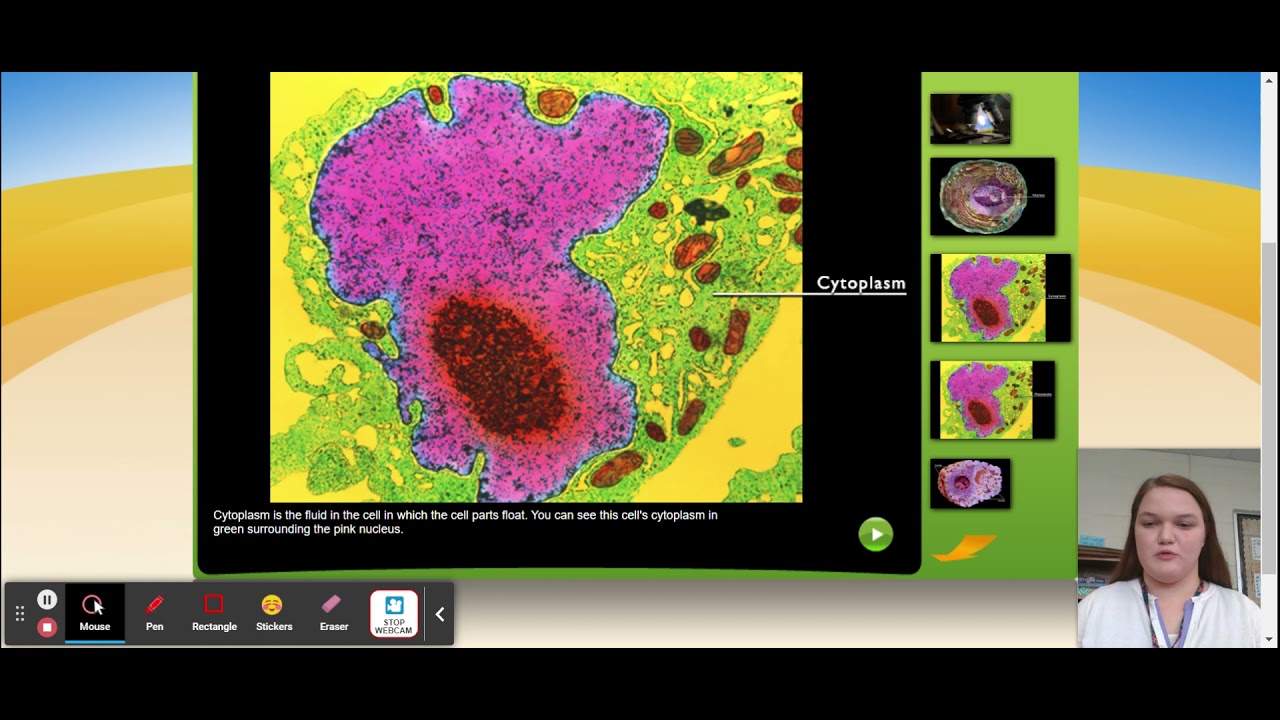1280x720 pixels.
Task: Select the highlighted cytoplasm slide thumbnail
Action: click(x=1000, y=298)
